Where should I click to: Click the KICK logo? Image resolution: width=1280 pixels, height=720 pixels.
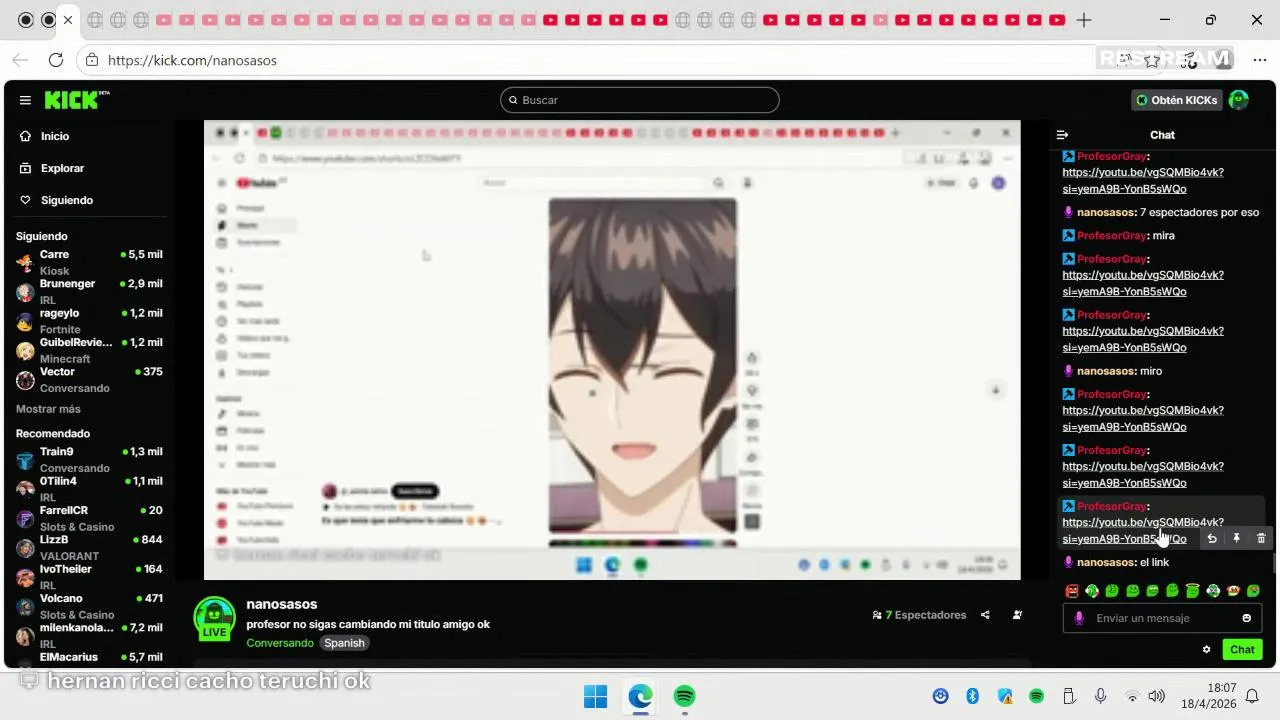tap(76, 100)
